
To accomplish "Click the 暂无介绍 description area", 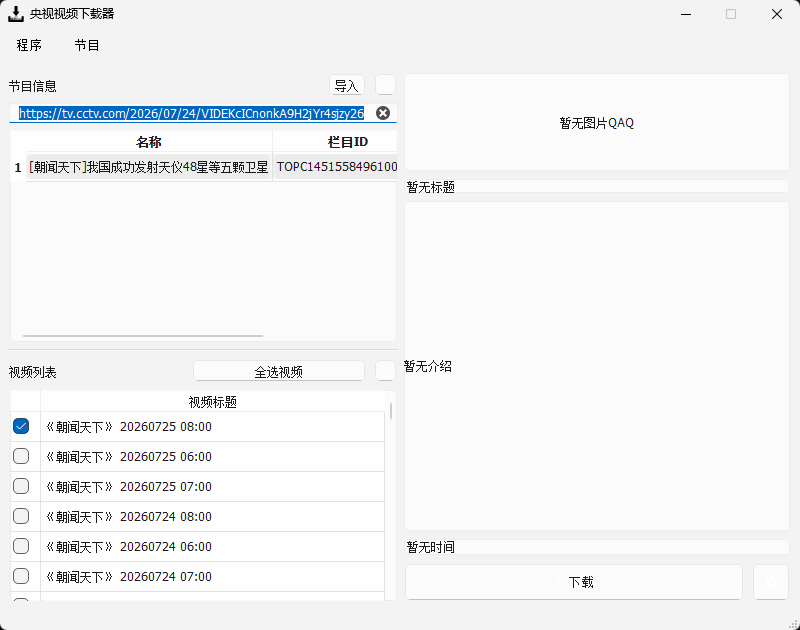I will click(x=596, y=366).
